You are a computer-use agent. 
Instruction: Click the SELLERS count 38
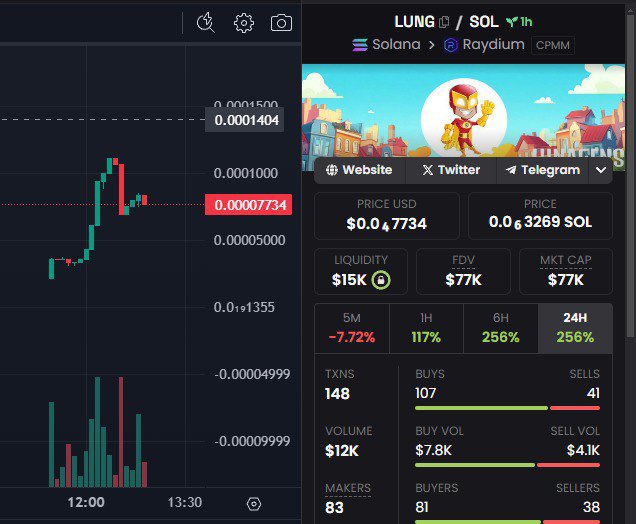coord(591,507)
